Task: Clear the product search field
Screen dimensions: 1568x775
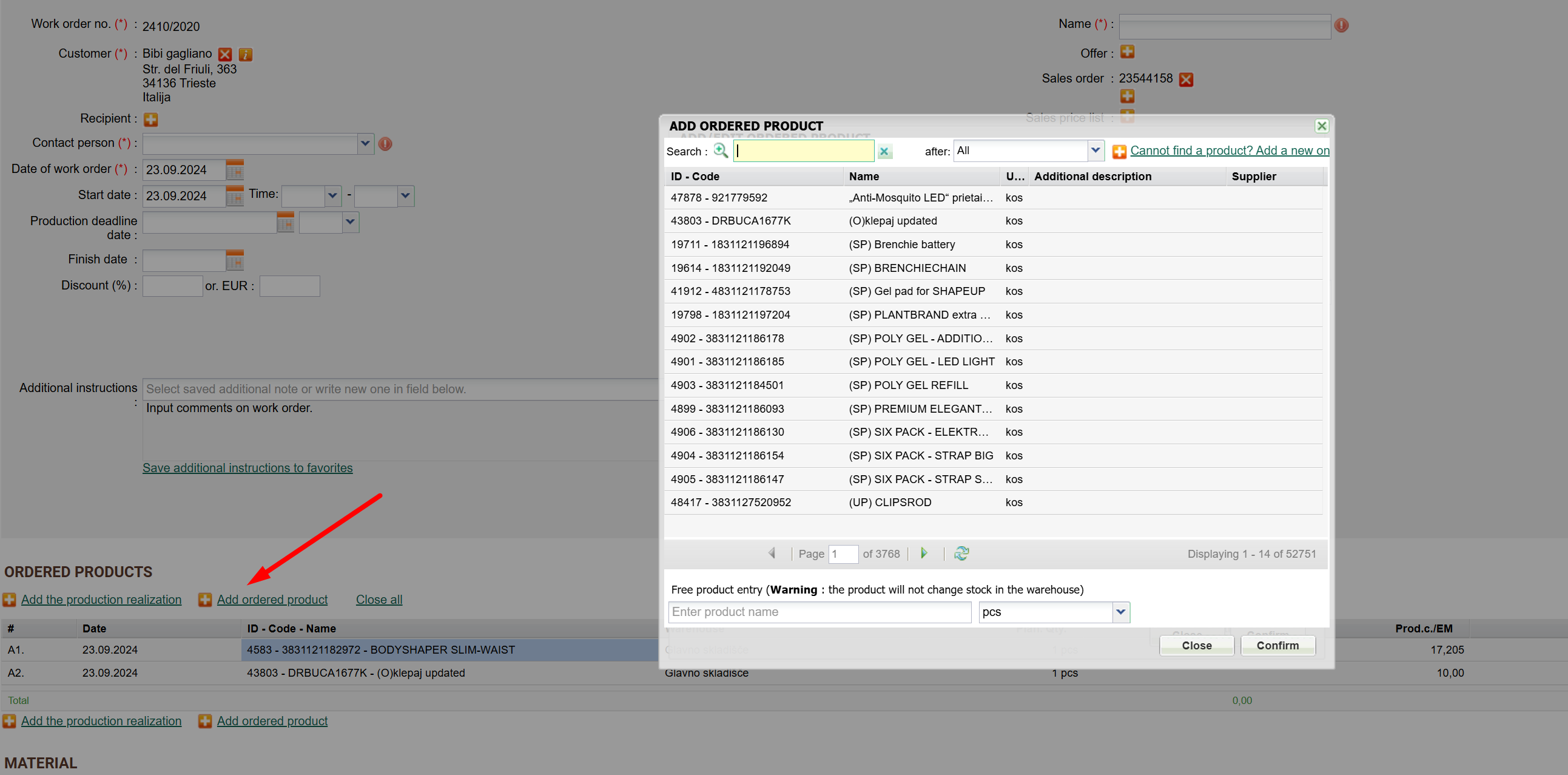Action: click(x=884, y=152)
